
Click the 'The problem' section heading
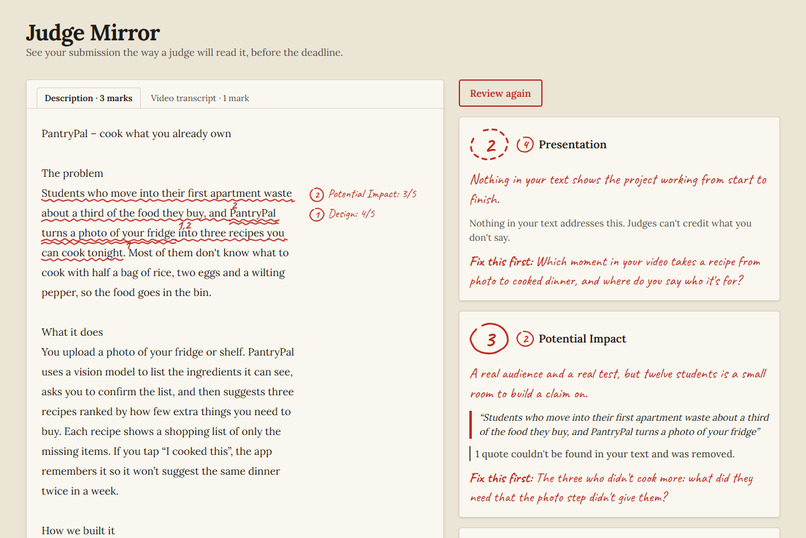pos(72,173)
